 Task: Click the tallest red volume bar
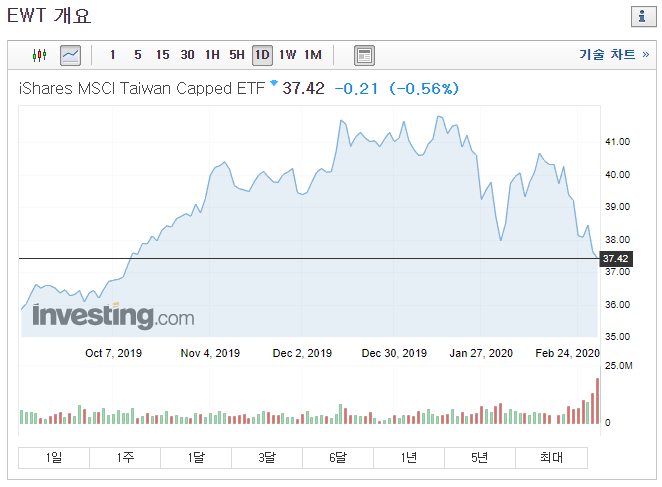597,401
